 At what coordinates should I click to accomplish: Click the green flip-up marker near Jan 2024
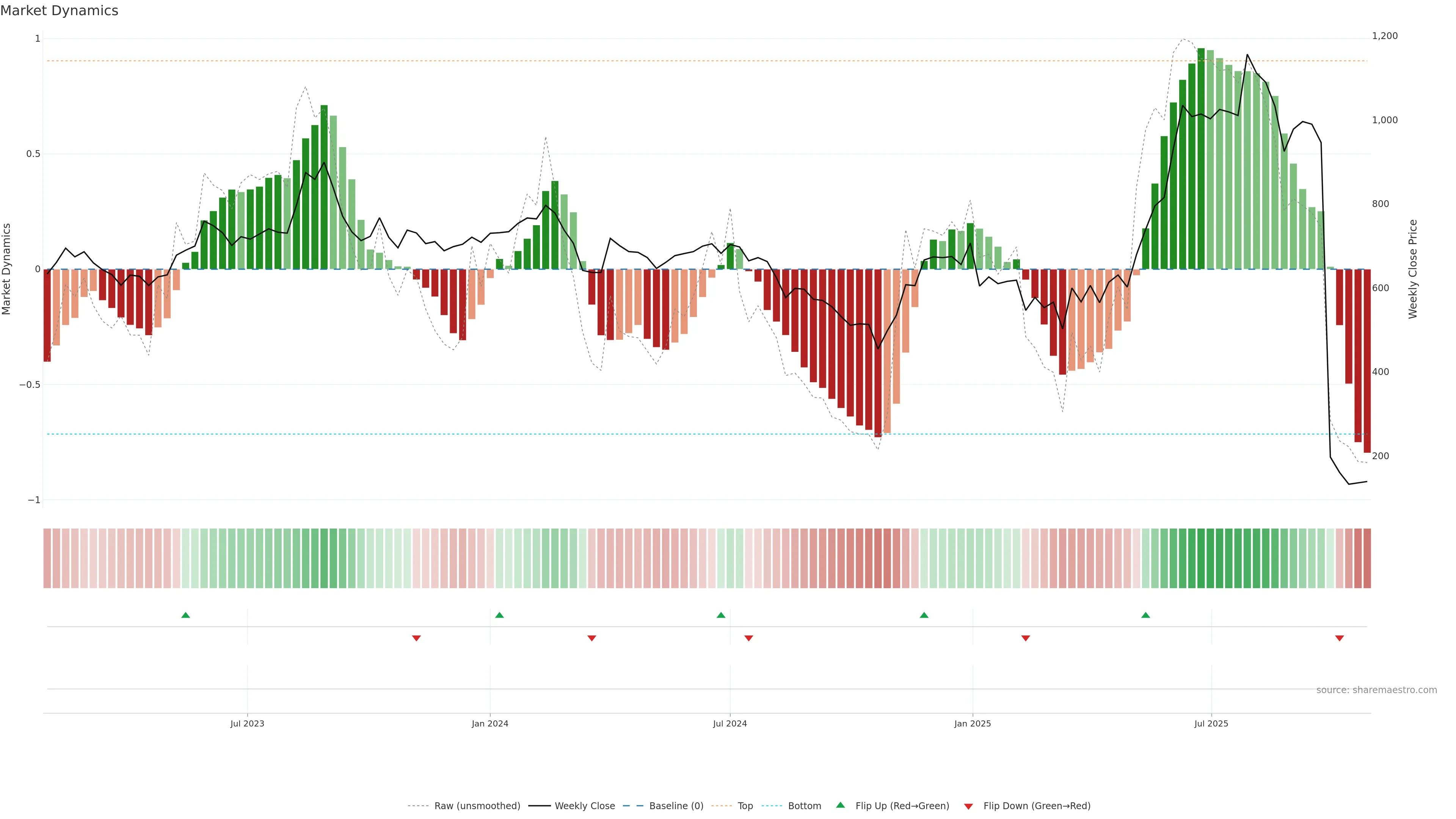[x=499, y=615]
